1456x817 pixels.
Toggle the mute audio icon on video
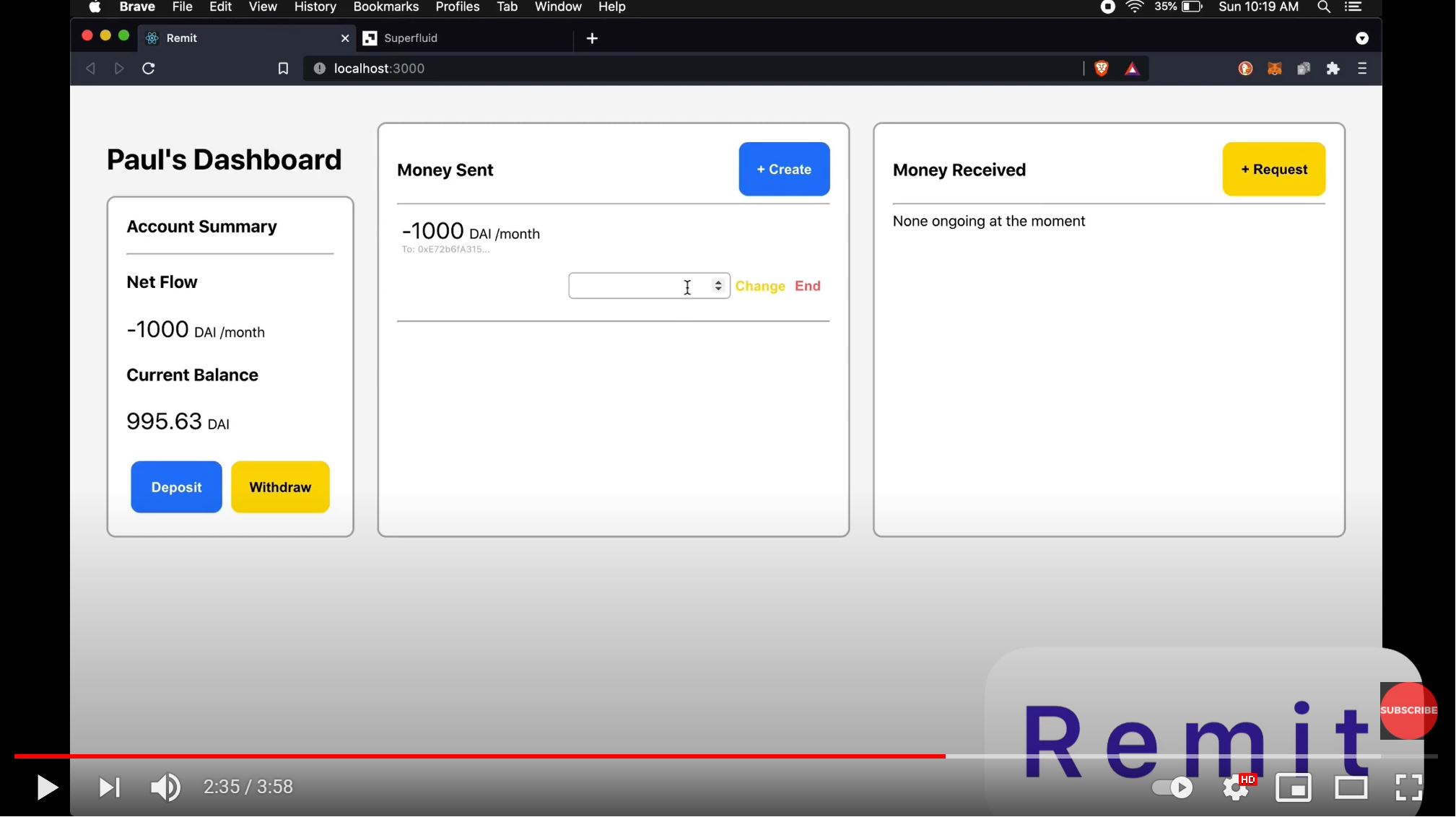[x=165, y=787]
